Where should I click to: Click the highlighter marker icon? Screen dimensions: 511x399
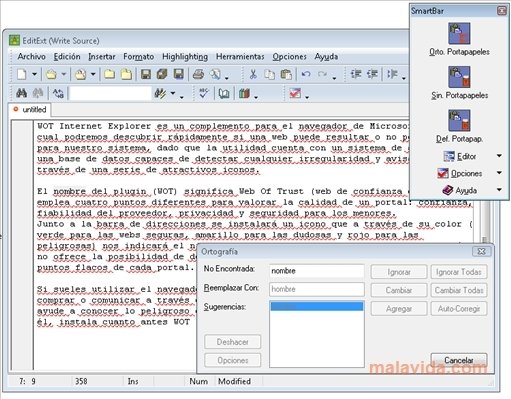tap(160, 93)
